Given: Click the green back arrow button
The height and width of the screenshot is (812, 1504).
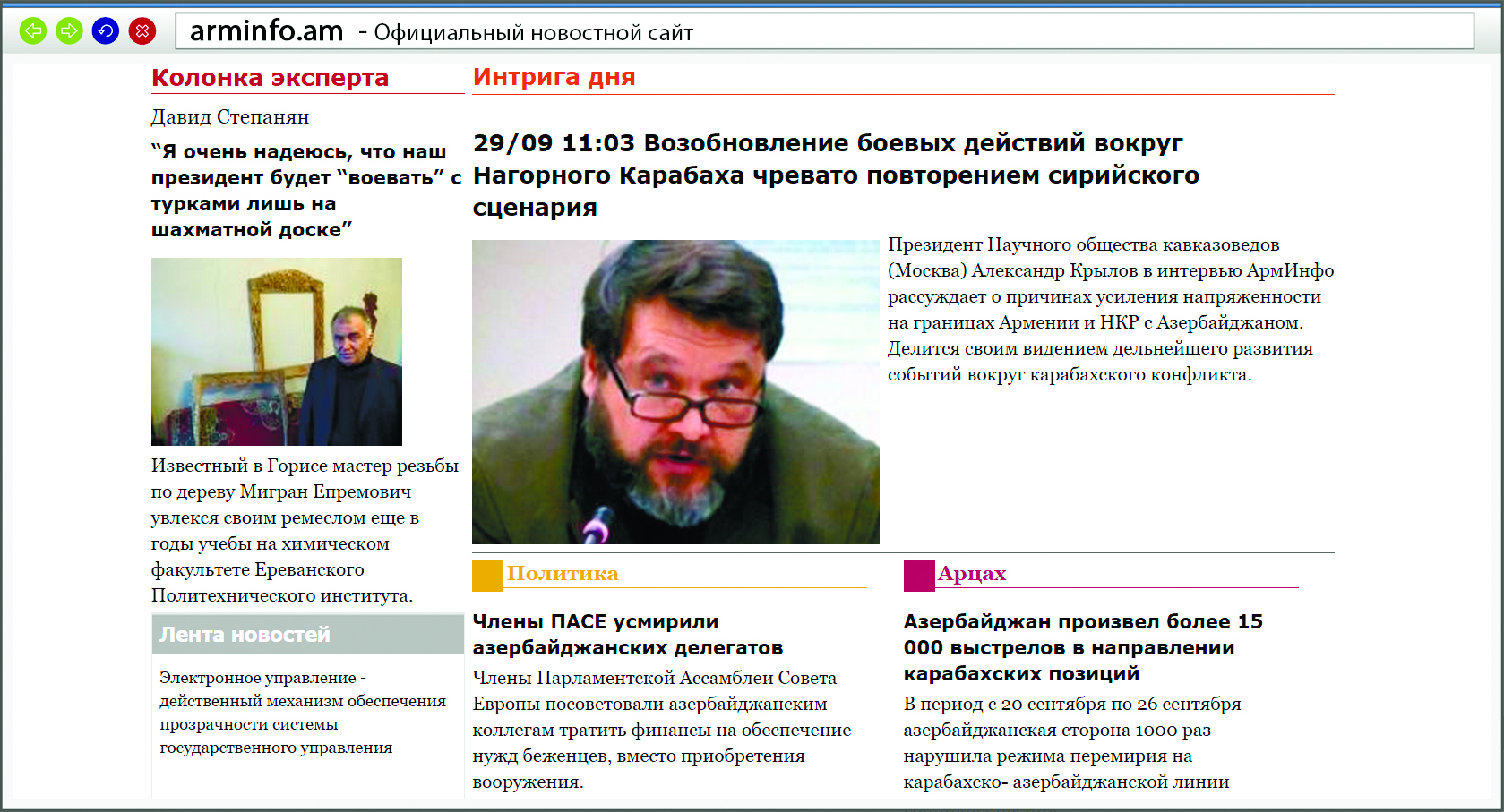Looking at the screenshot, I should (x=33, y=31).
